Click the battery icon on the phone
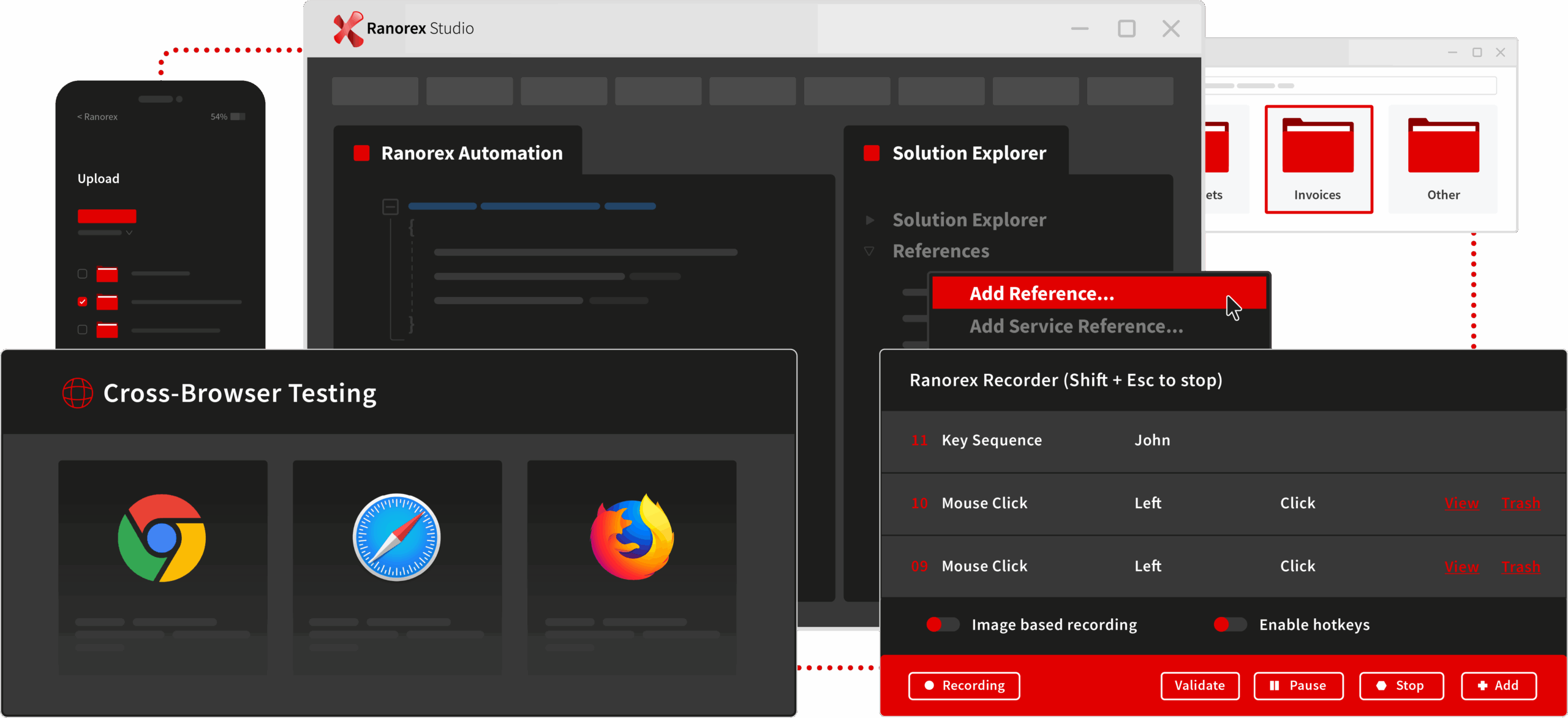Viewport: 1568px width, 718px height. (x=238, y=116)
